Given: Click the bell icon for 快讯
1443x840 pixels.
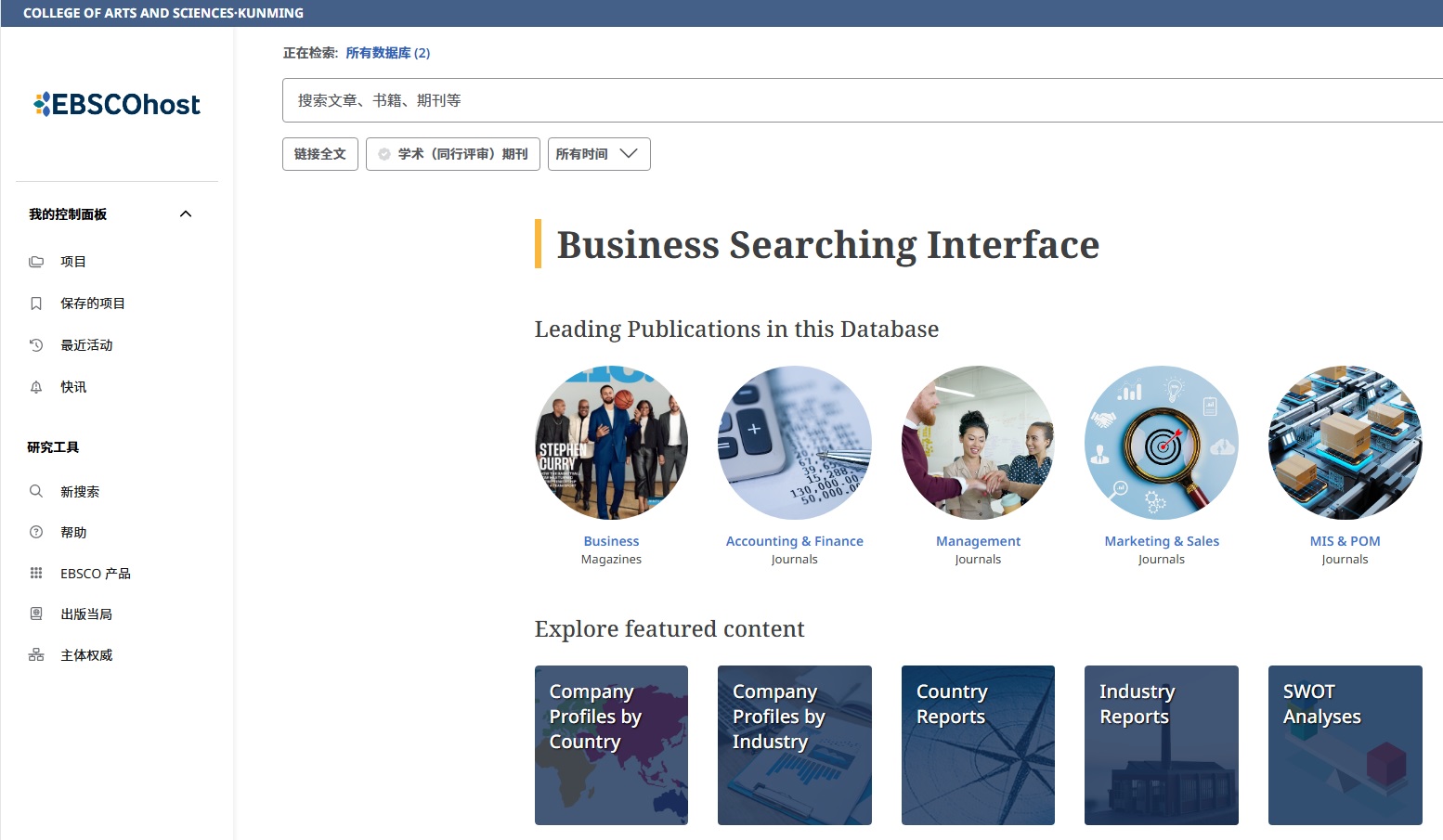Looking at the screenshot, I should point(36,387).
